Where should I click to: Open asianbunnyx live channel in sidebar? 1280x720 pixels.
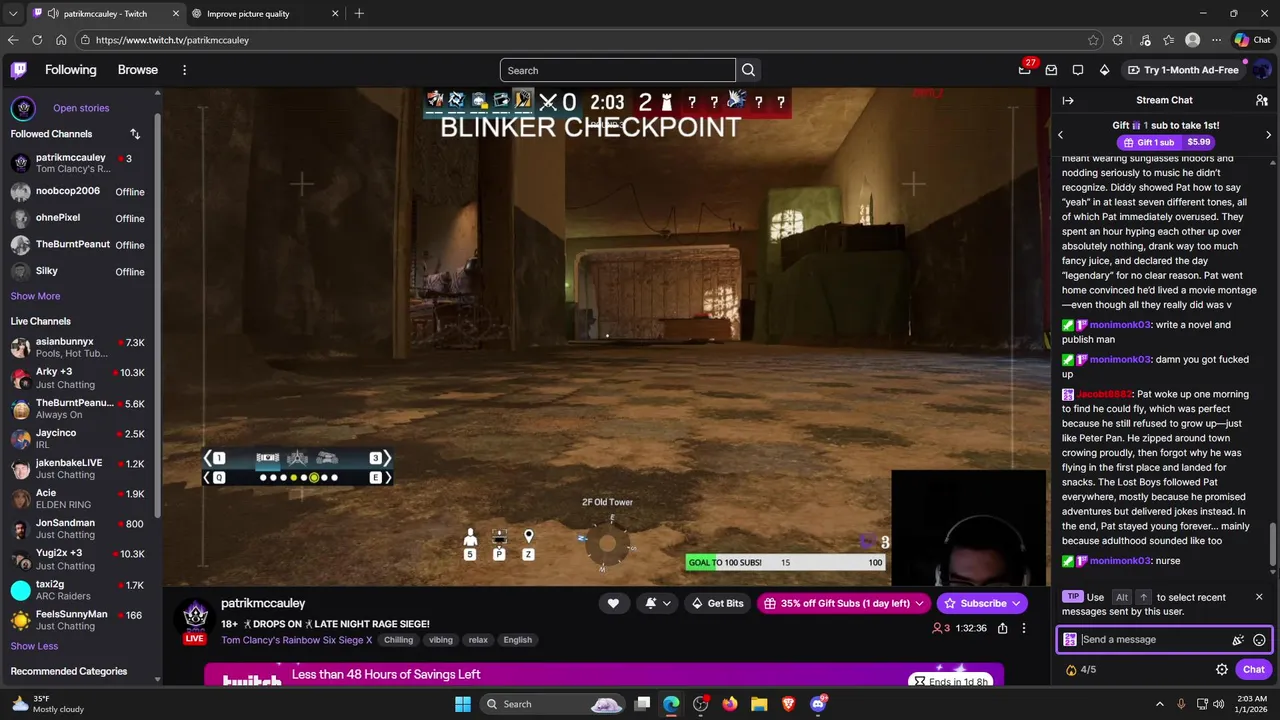coord(78,347)
